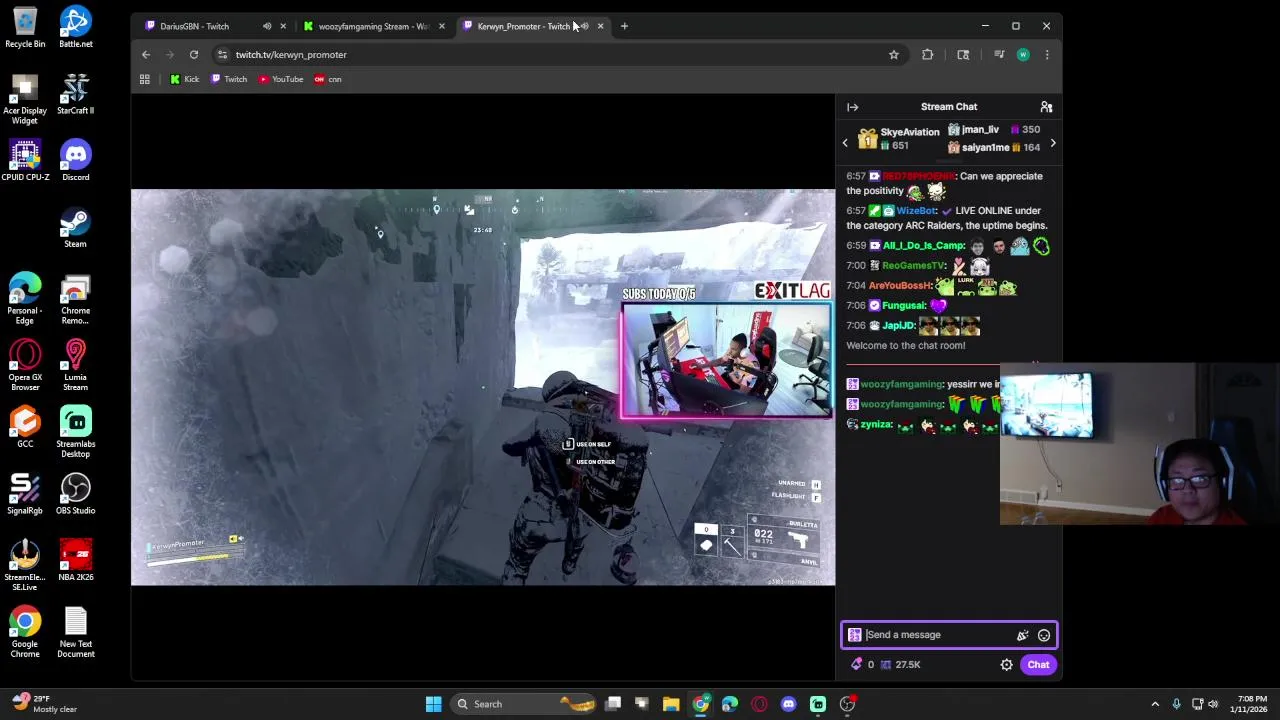Image resolution: width=1280 pixels, height=720 pixels.
Task: Open Chrome media controls icon
Action: click(998, 55)
